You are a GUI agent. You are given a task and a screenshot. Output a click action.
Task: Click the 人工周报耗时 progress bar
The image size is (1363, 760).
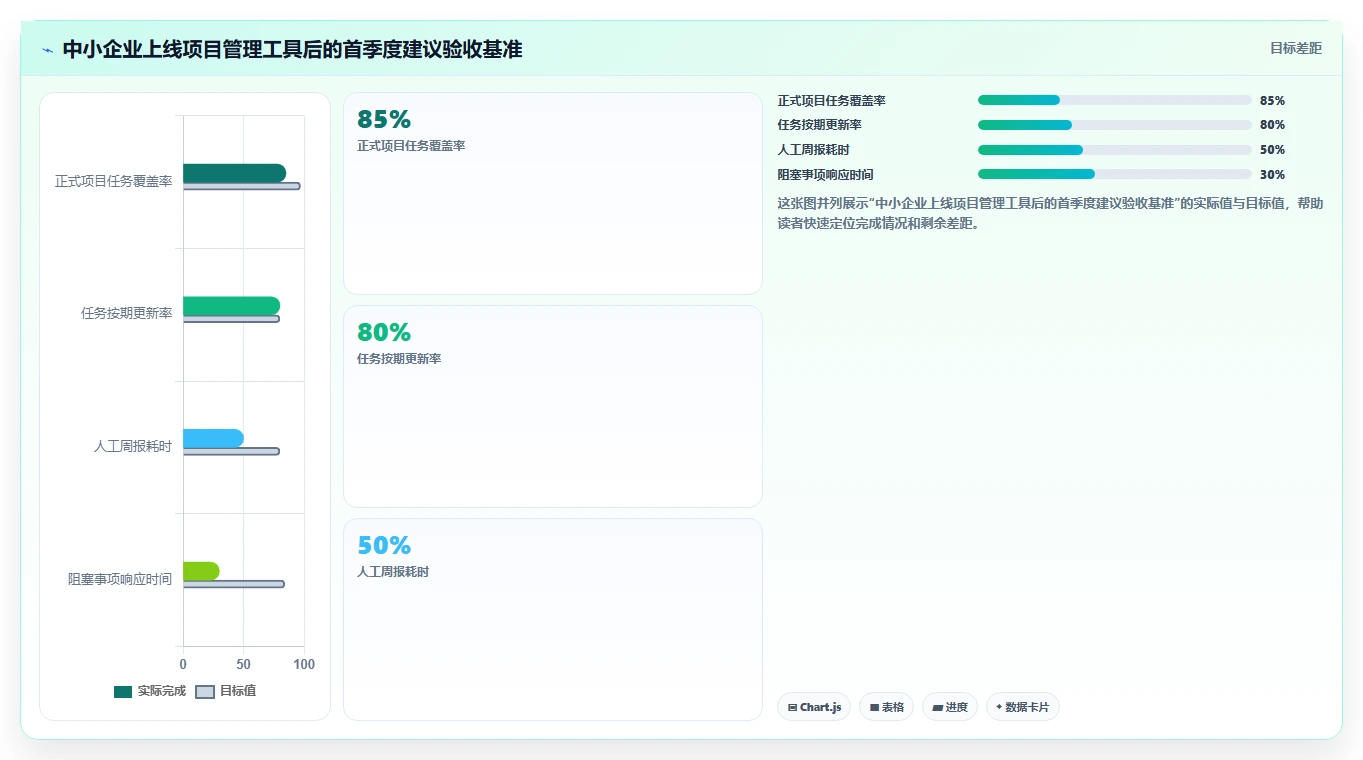click(1115, 150)
